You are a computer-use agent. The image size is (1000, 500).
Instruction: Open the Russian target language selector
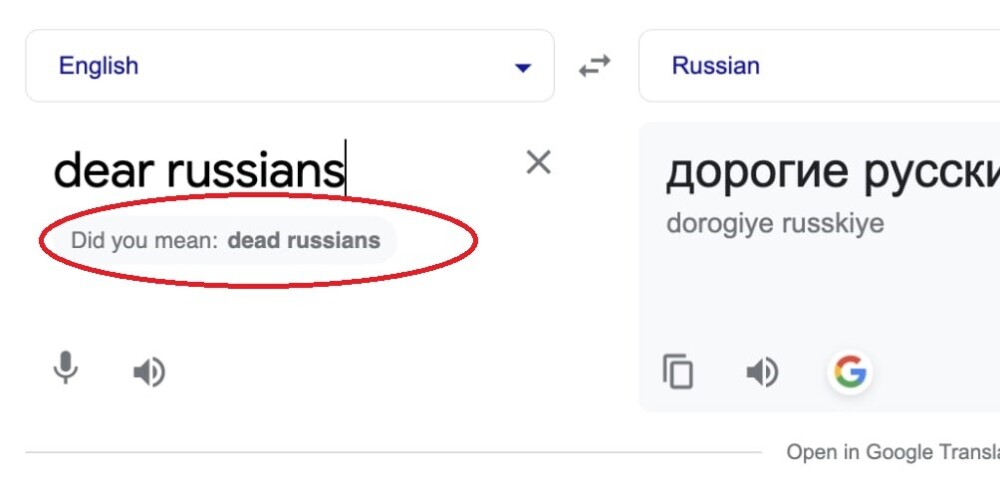pos(820,66)
